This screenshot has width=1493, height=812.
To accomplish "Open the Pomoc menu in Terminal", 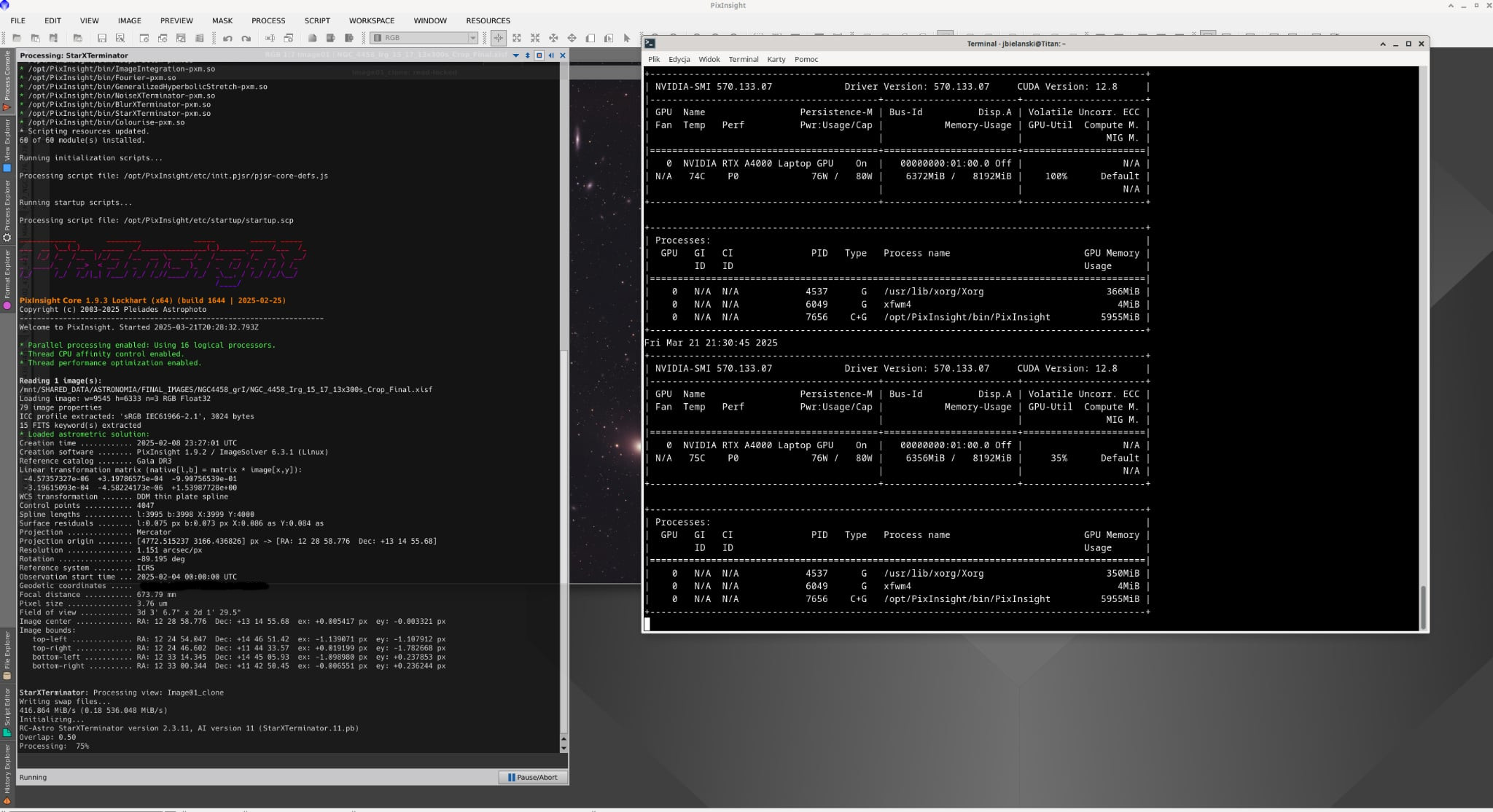I will coord(806,60).
